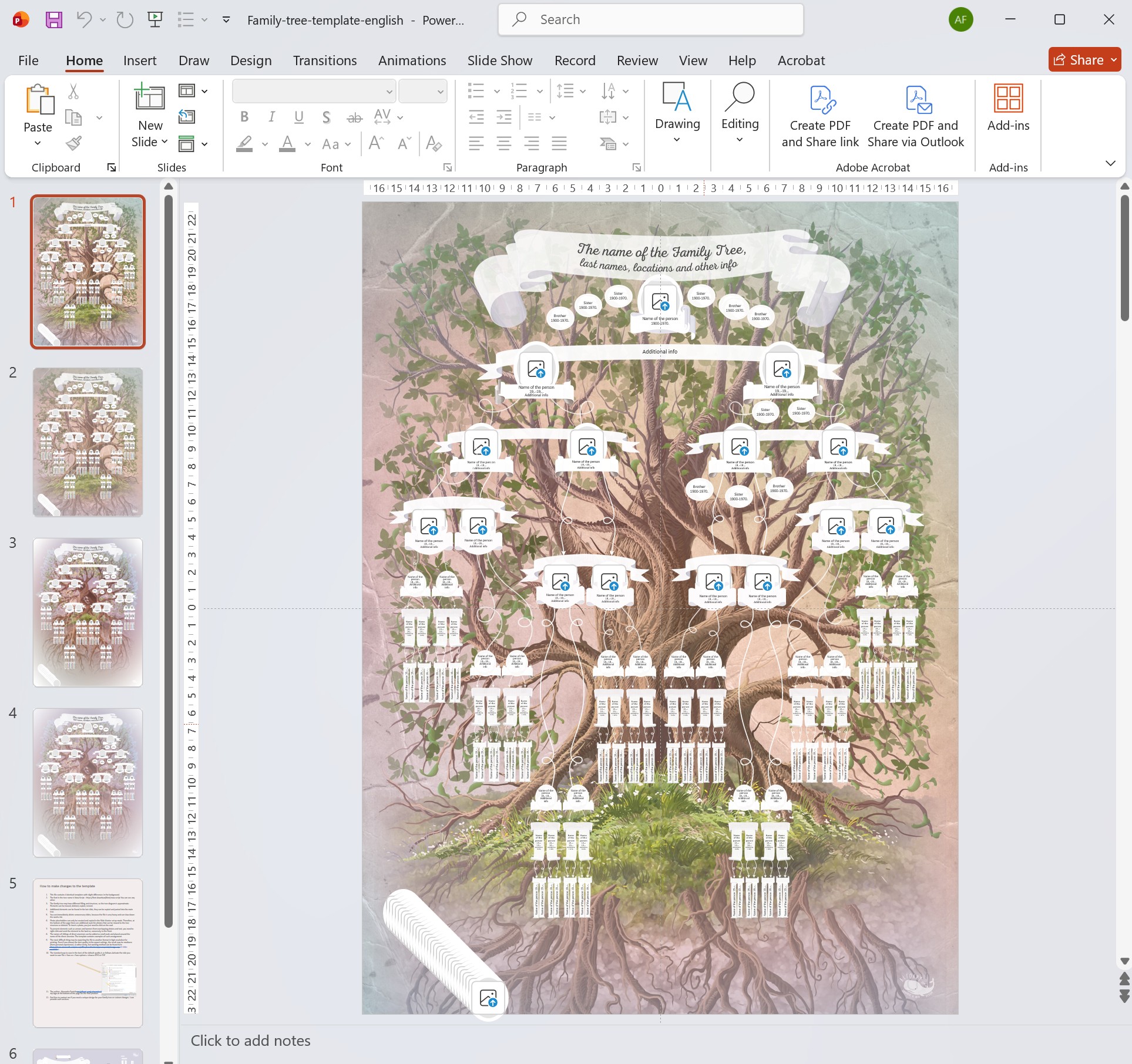The image size is (1132, 1064).
Task: Click Create PDF and Share link
Action: pyautogui.click(x=820, y=117)
